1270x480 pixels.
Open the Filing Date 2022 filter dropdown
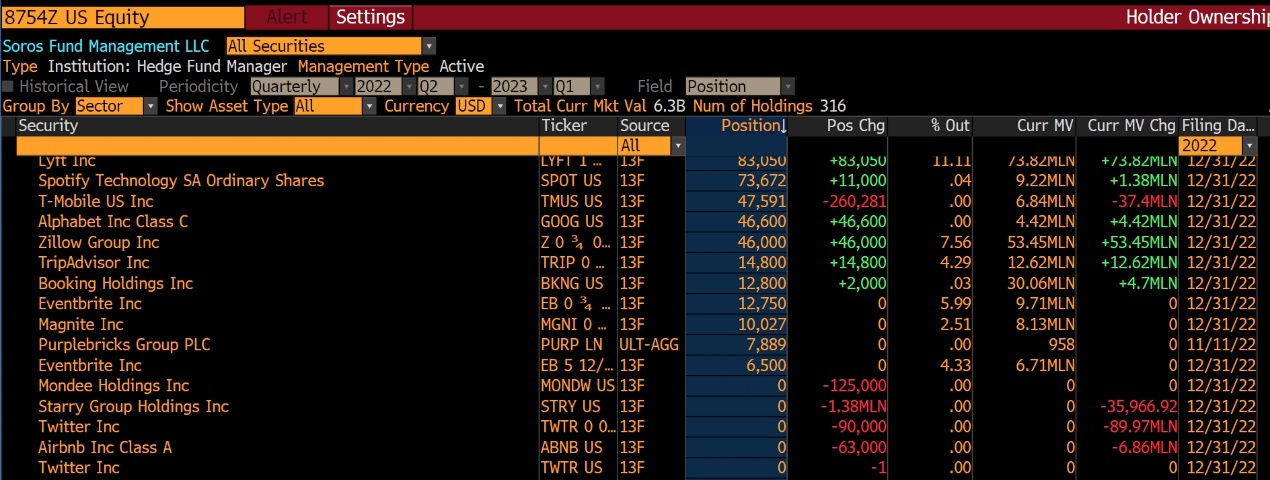tap(1218, 146)
